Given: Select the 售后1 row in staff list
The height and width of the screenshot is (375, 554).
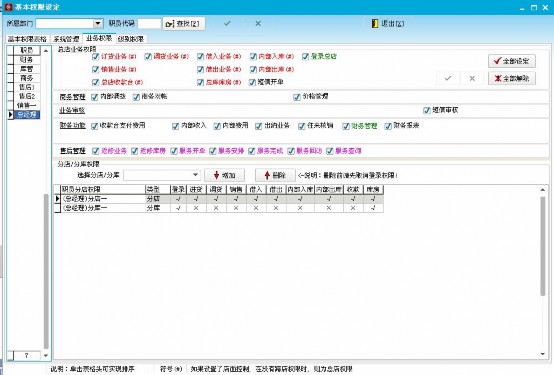Looking at the screenshot, I should click(x=26, y=87).
